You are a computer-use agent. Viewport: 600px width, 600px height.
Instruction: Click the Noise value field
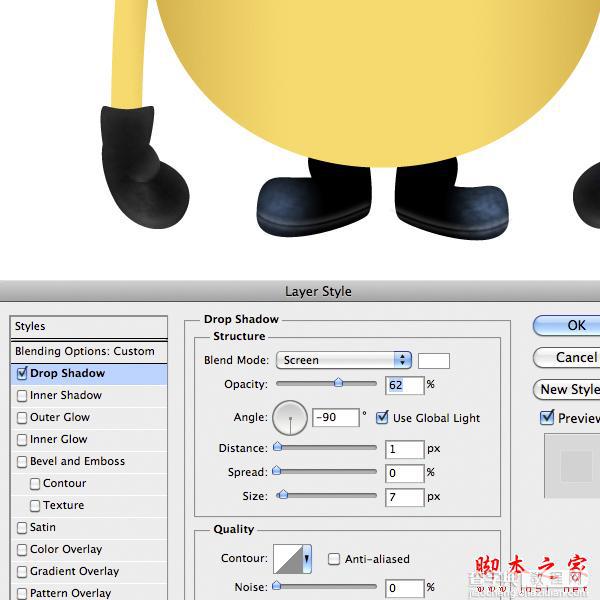404,588
